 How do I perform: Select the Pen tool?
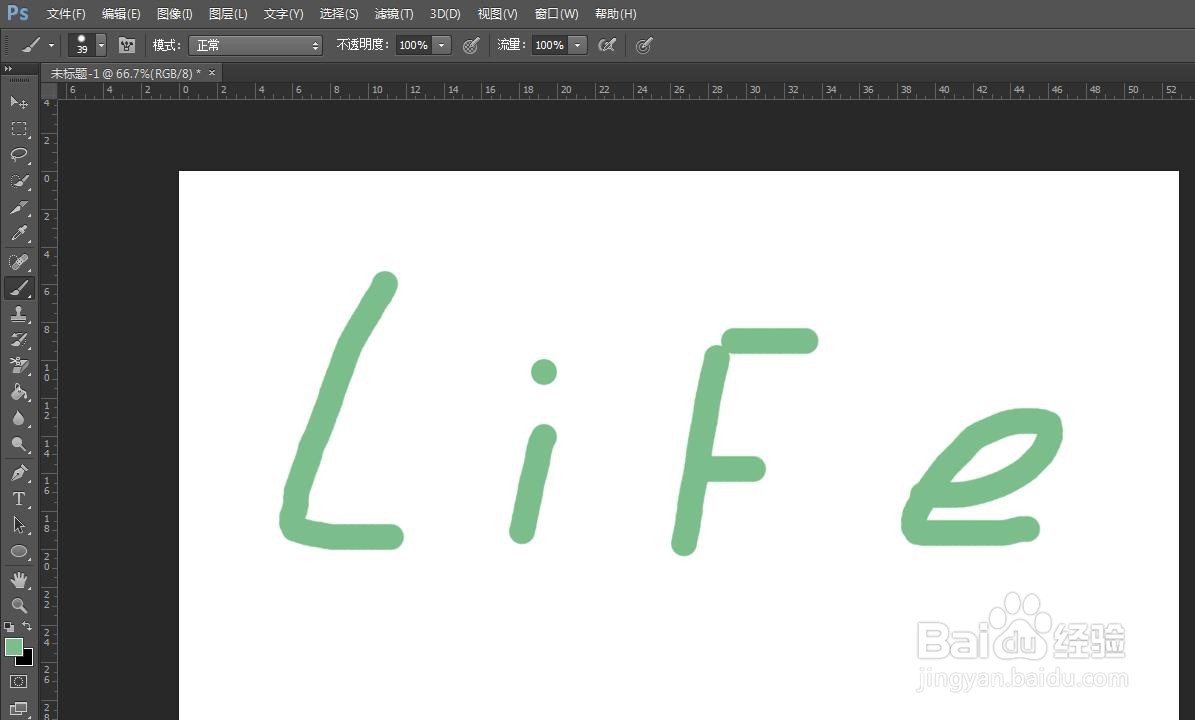coord(19,472)
